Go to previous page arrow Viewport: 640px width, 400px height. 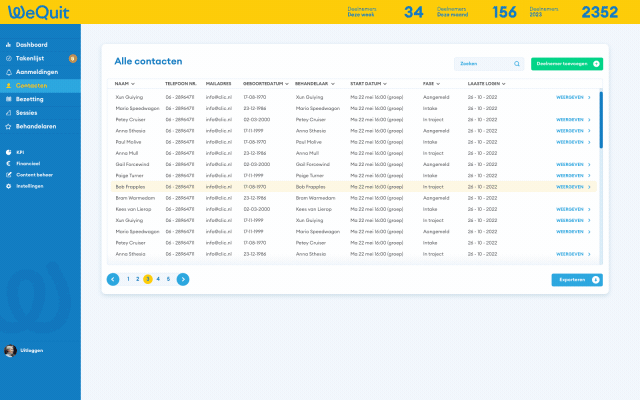click(x=113, y=280)
